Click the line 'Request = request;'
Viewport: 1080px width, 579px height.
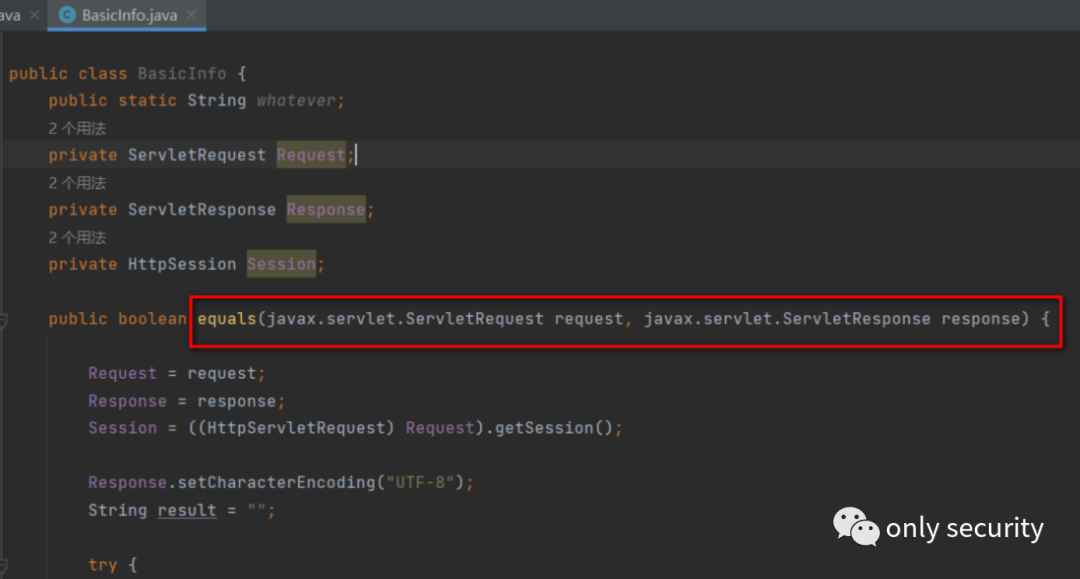[x=176, y=373]
